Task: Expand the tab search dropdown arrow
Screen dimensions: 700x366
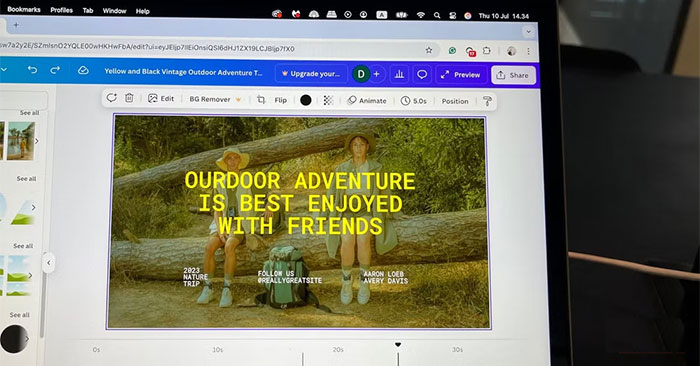Action: click(529, 32)
